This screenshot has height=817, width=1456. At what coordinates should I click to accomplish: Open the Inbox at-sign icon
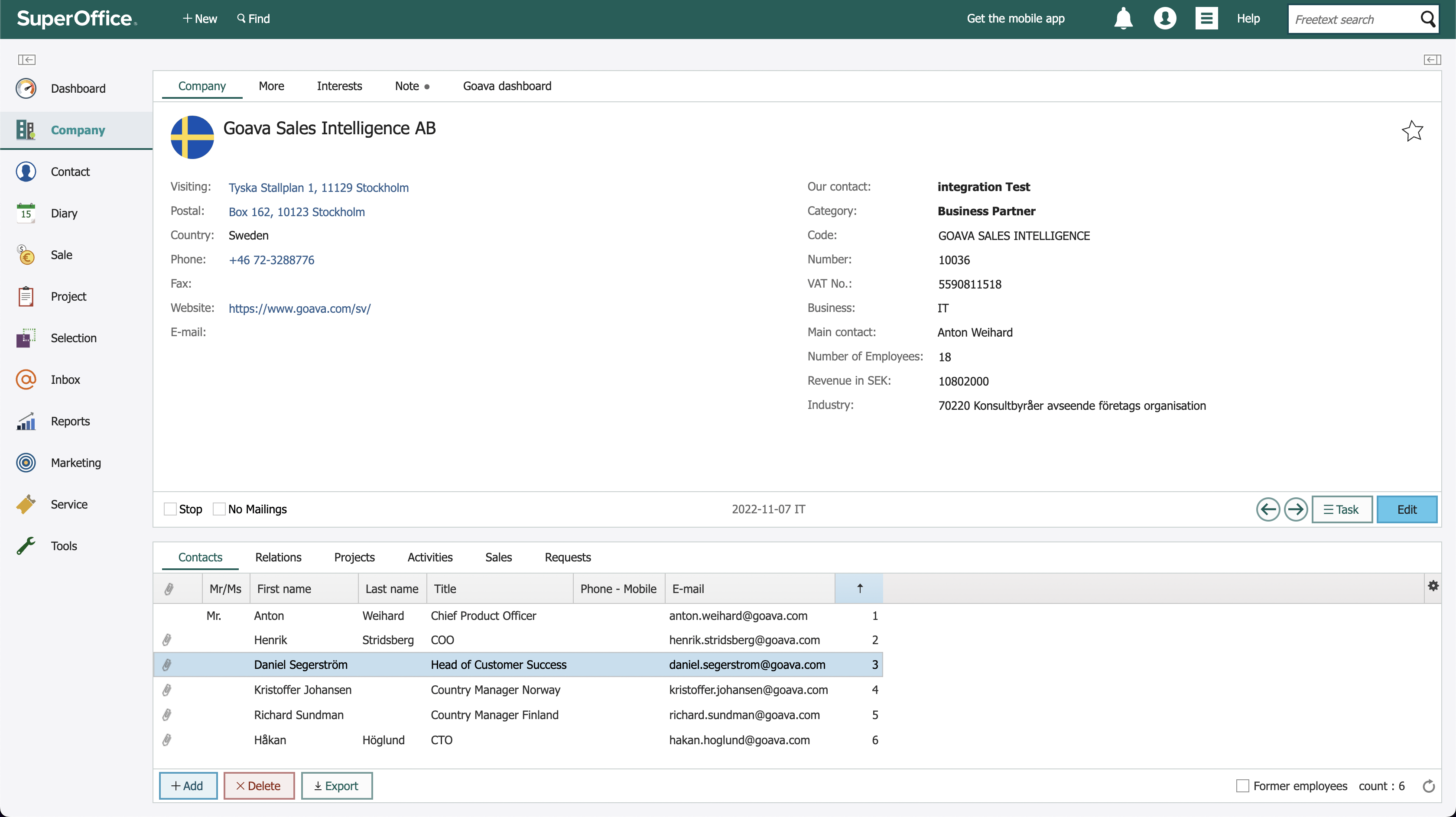click(x=26, y=379)
